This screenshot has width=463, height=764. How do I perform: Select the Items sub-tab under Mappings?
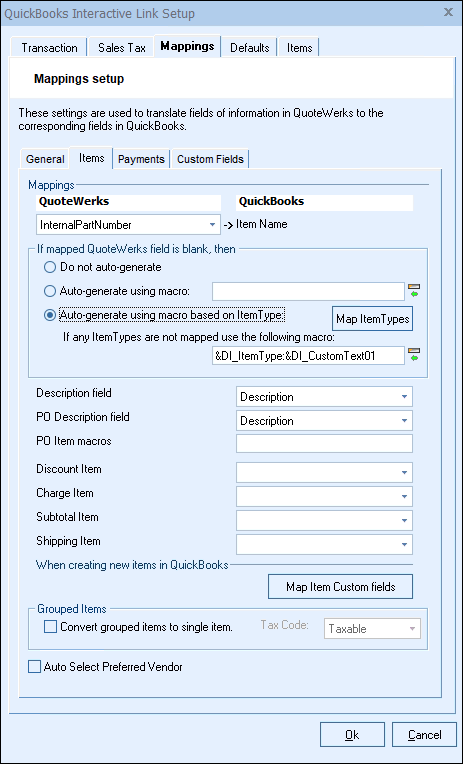tap(91, 158)
